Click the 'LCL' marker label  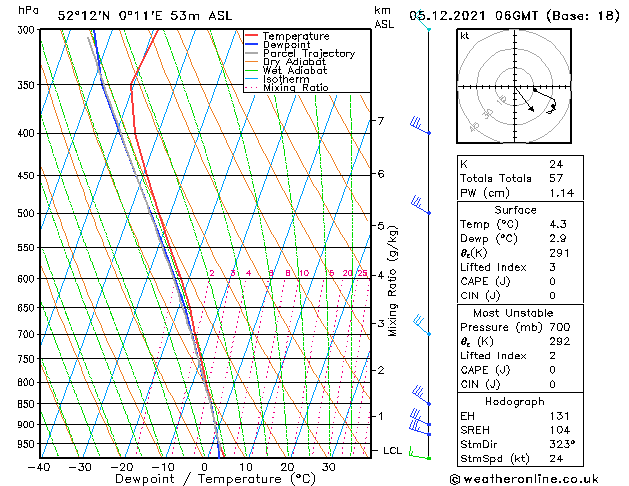tap(393, 451)
